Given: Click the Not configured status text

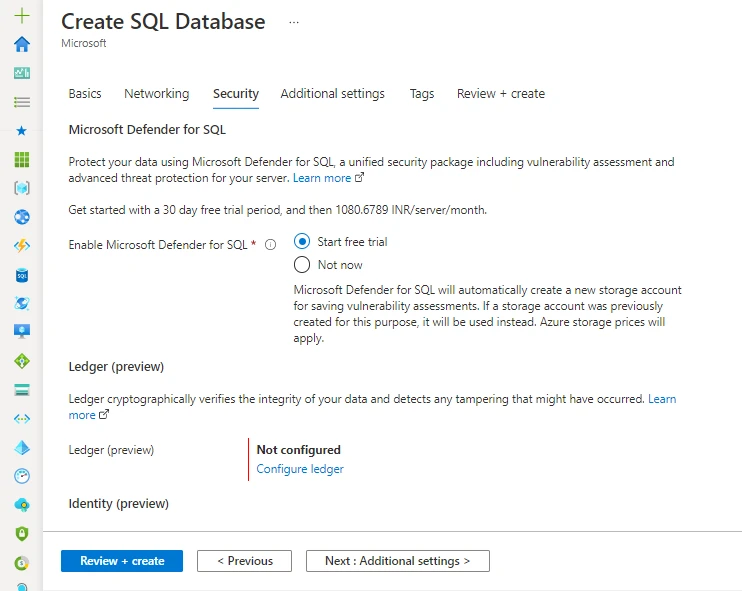Looking at the screenshot, I should click(x=299, y=450).
